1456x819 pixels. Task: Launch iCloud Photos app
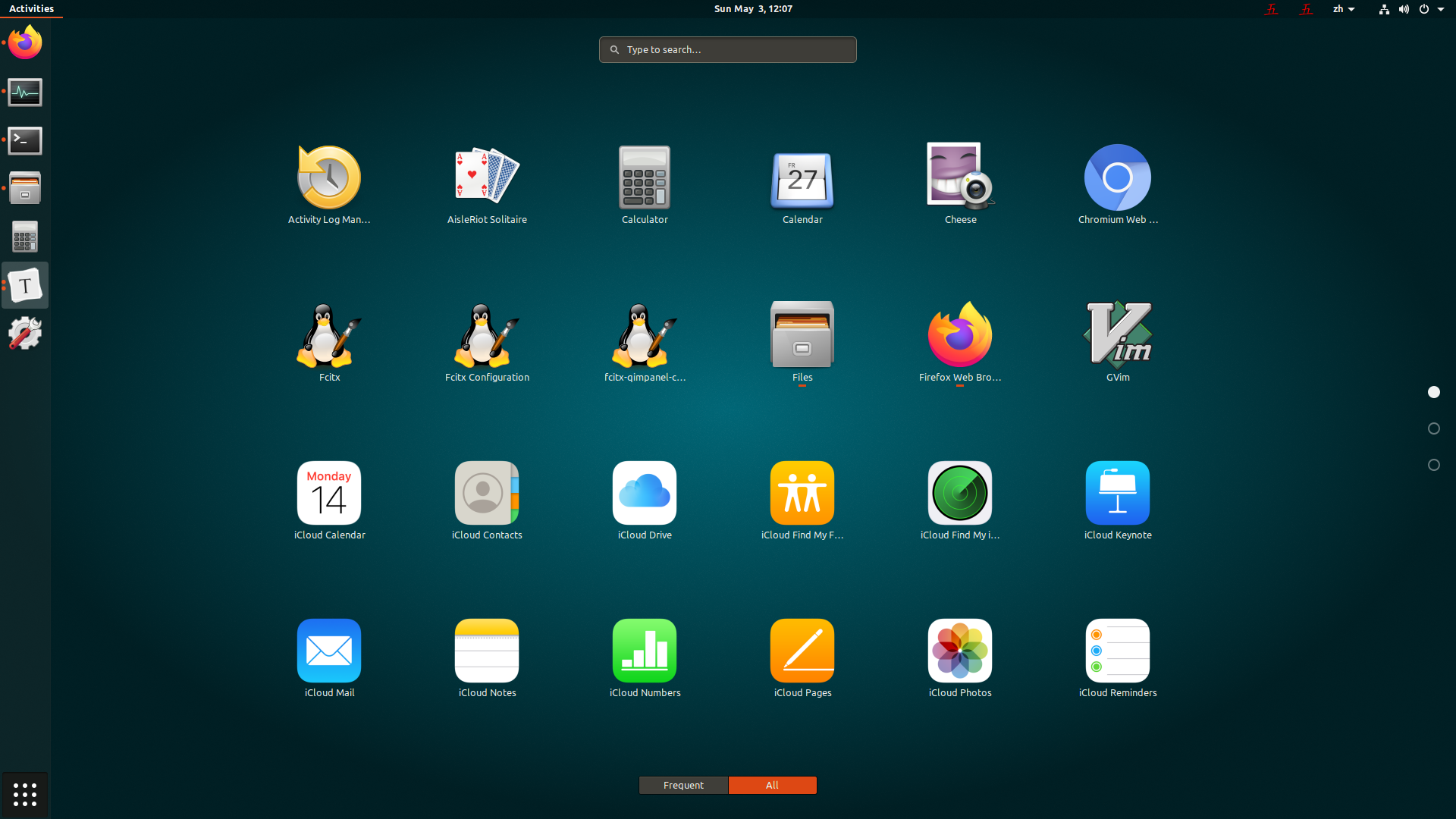pyautogui.click(x=960, y=651)
